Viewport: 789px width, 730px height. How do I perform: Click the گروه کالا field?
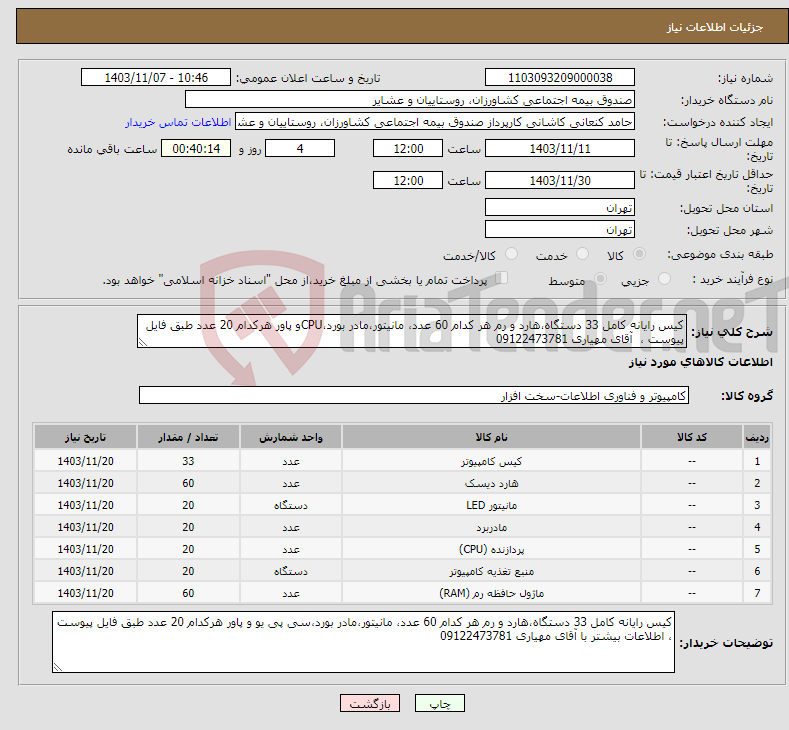coord(414,395)
